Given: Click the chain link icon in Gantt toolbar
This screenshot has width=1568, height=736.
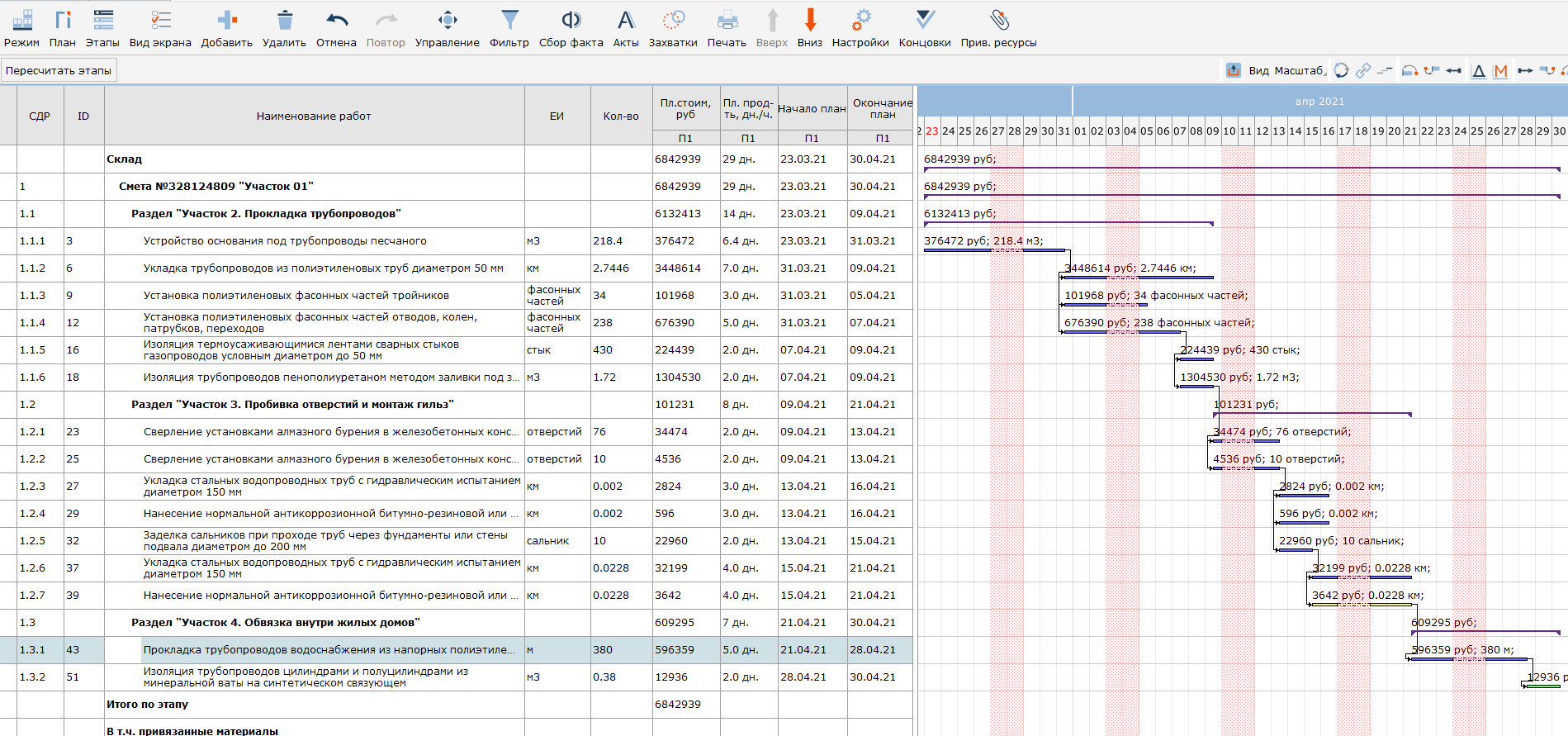Looking at the screenshot, I should coord(1363,70).
